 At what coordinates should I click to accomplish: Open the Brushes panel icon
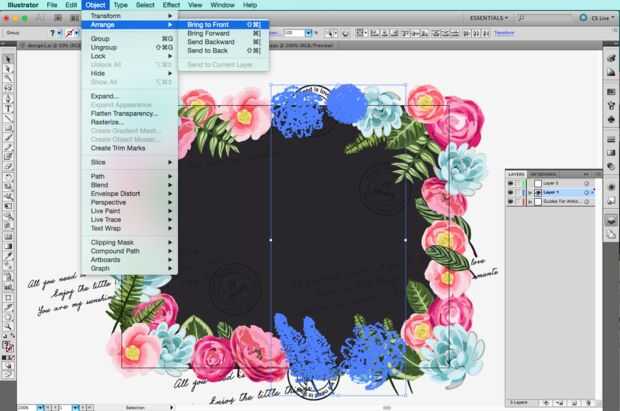[611, 105]
